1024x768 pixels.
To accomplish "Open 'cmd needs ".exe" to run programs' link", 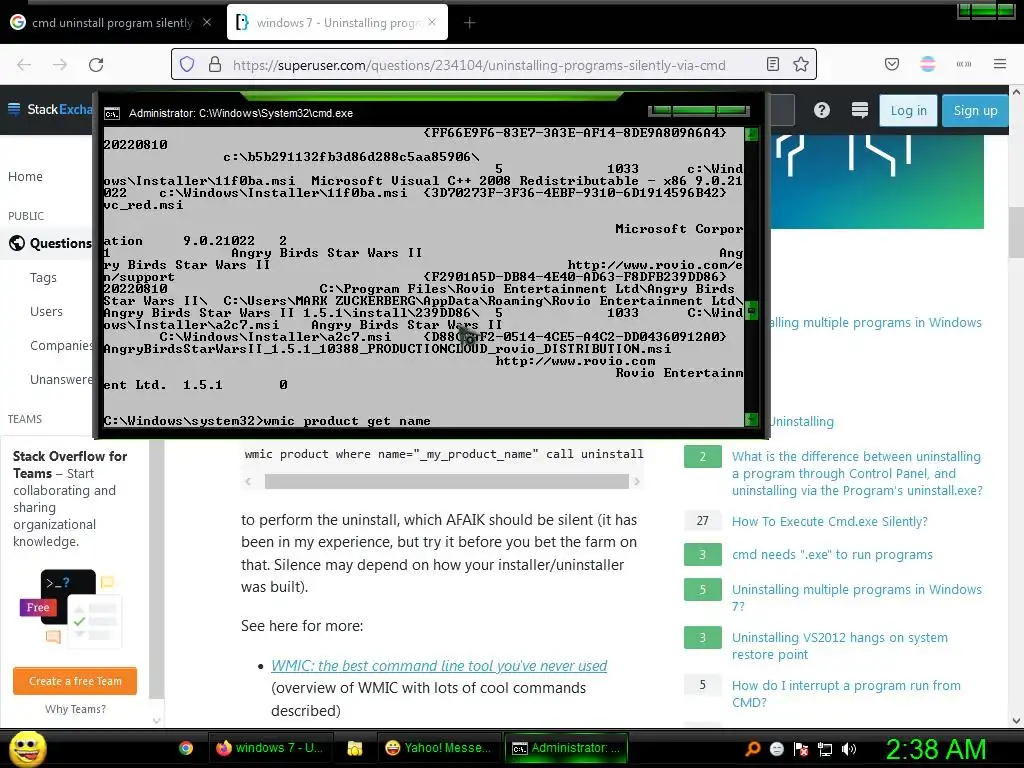I will coord(832,554).
